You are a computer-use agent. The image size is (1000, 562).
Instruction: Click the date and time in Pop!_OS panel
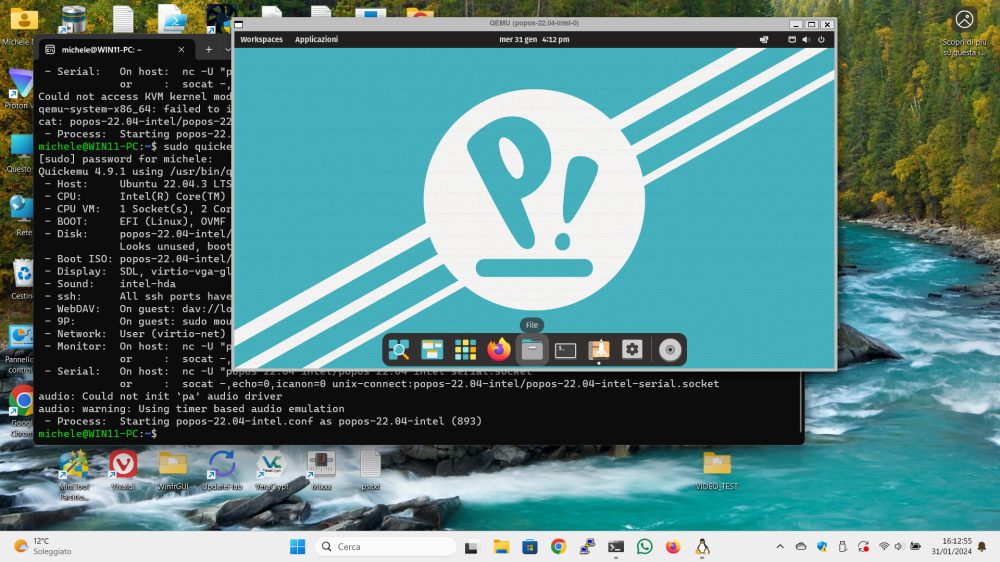(x=534, y=39)
